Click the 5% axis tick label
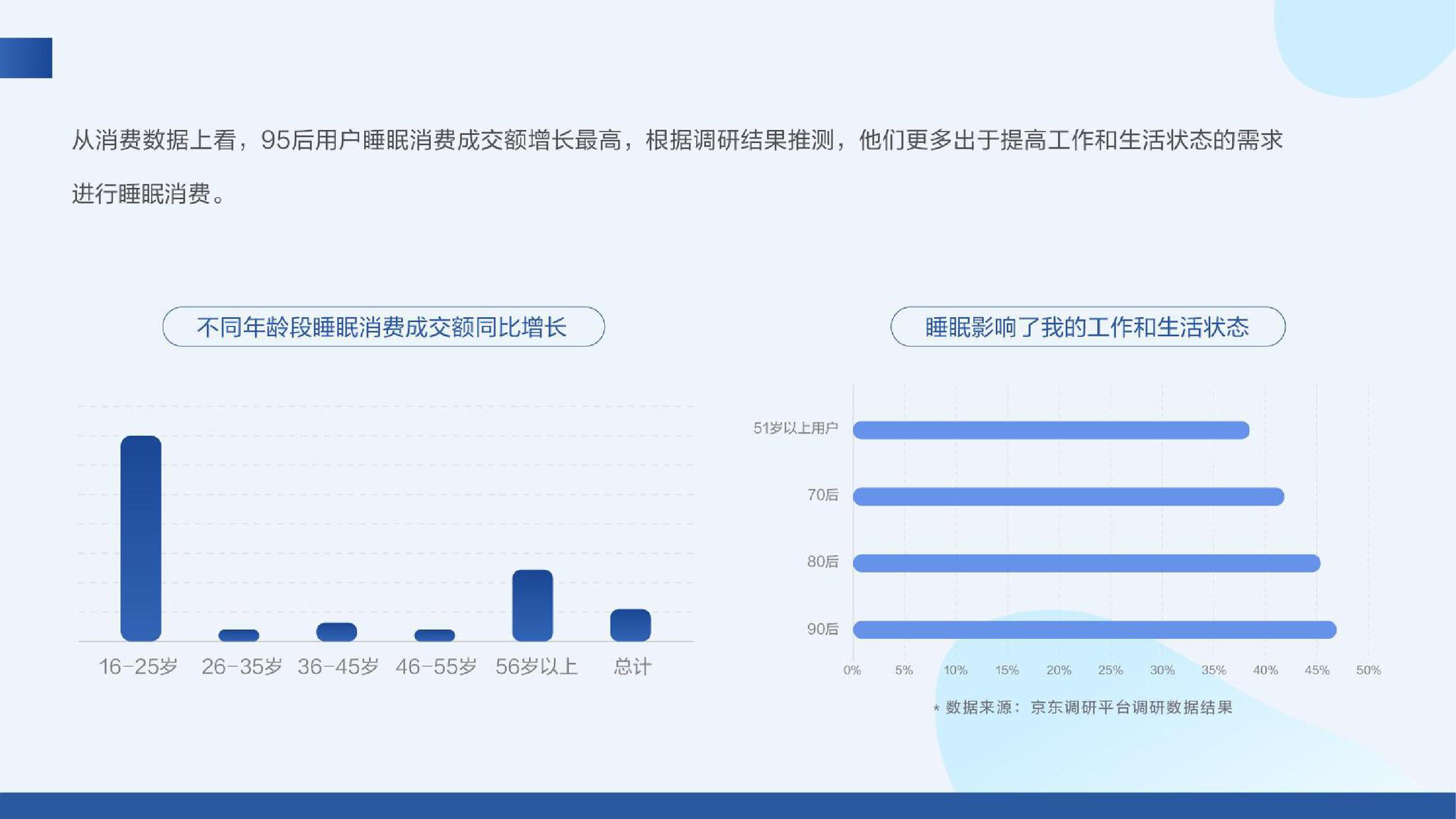This screenshot has width=1456, height=819. 904,670
